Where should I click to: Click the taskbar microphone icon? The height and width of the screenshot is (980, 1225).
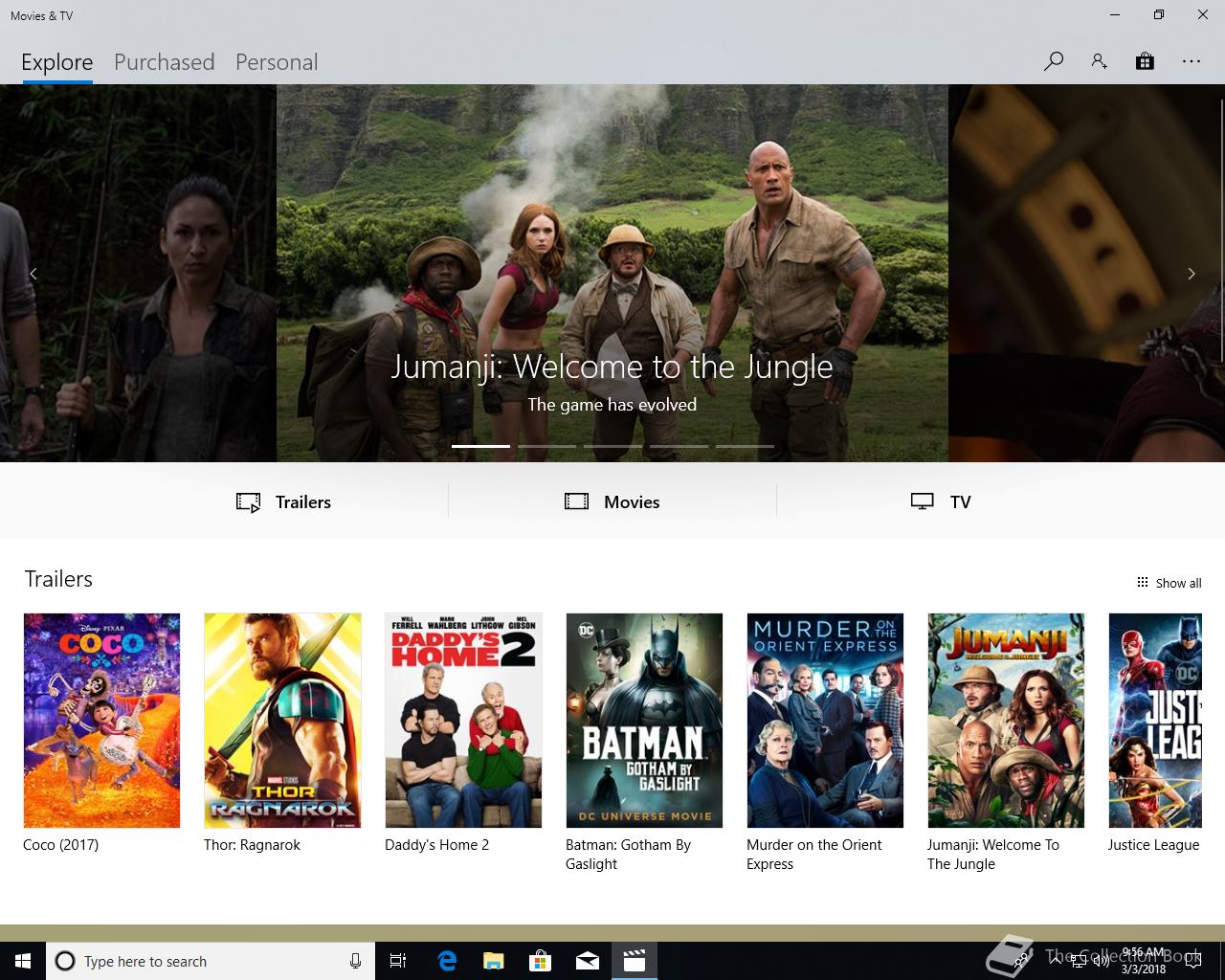(x=355, y=961)
